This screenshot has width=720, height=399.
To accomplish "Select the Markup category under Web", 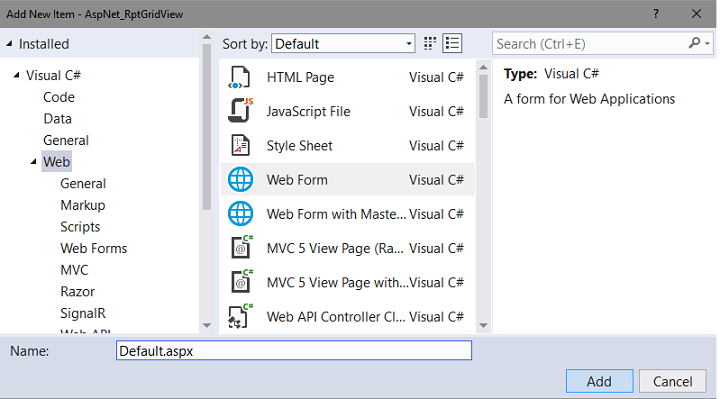I will pos(83,205).
